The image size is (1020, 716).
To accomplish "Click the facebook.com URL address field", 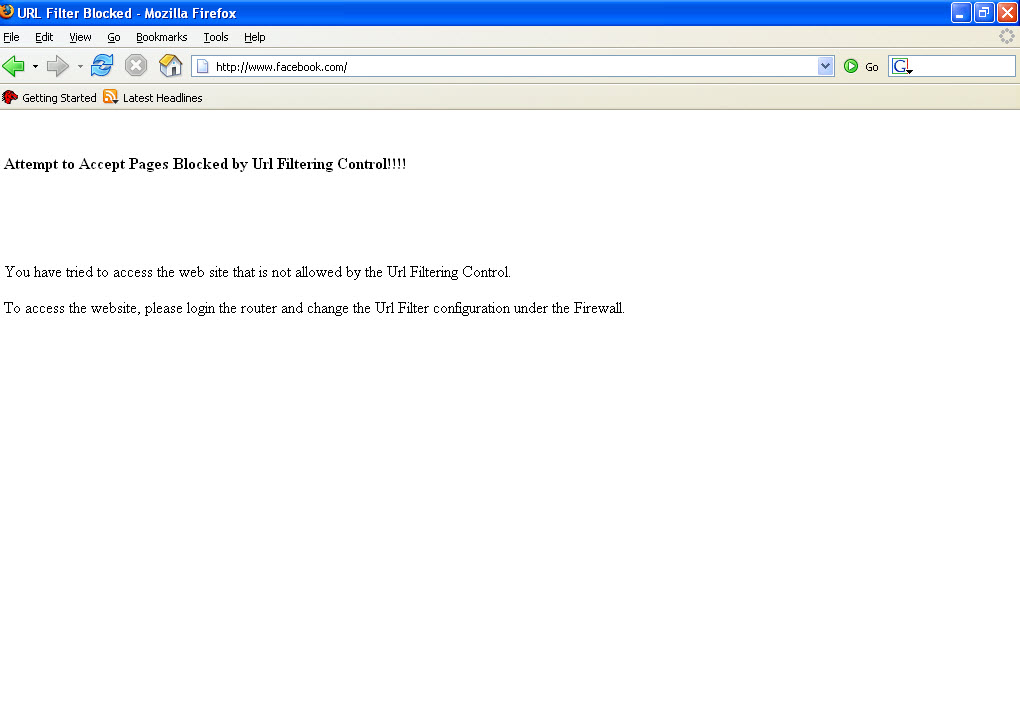I will 513,66.
